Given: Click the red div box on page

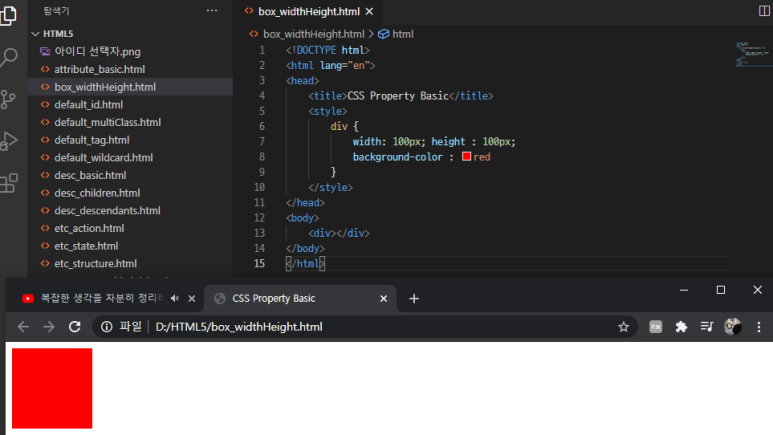Looking at the screenshot, I should tap(52, 388).
